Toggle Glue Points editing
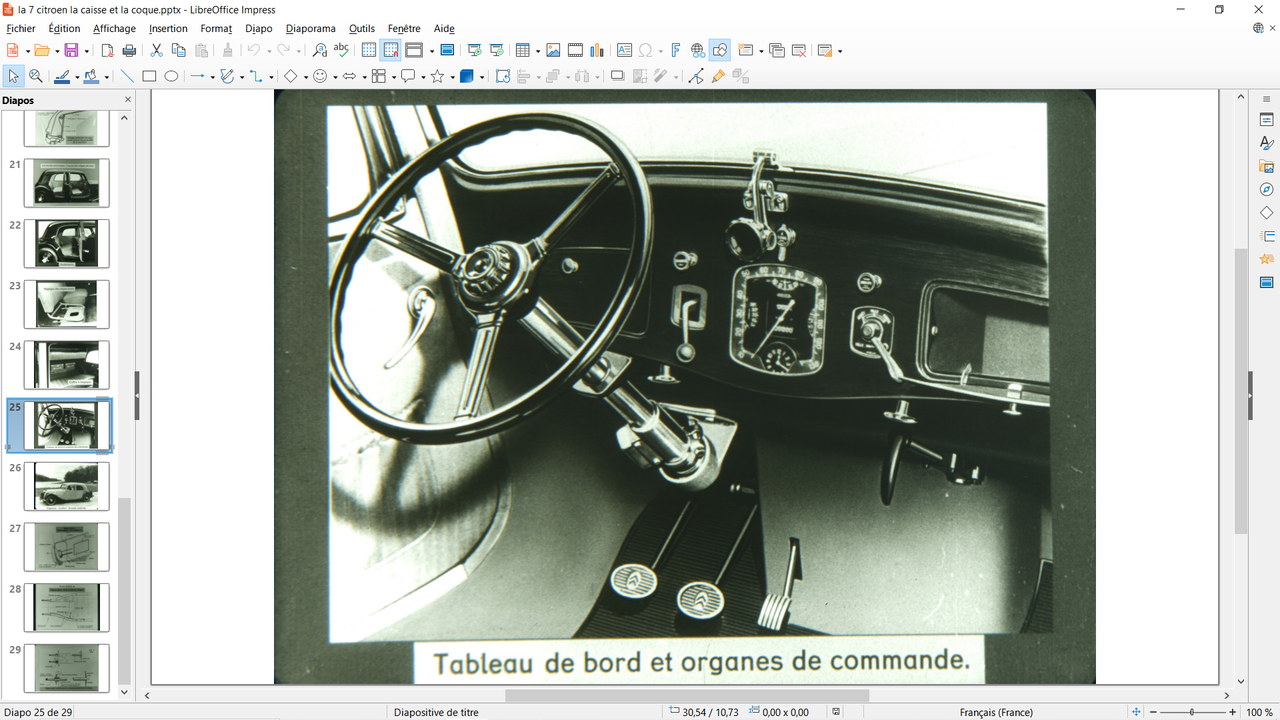The width and height of the screenshot is (1280, 720). [x=718, y=76]
